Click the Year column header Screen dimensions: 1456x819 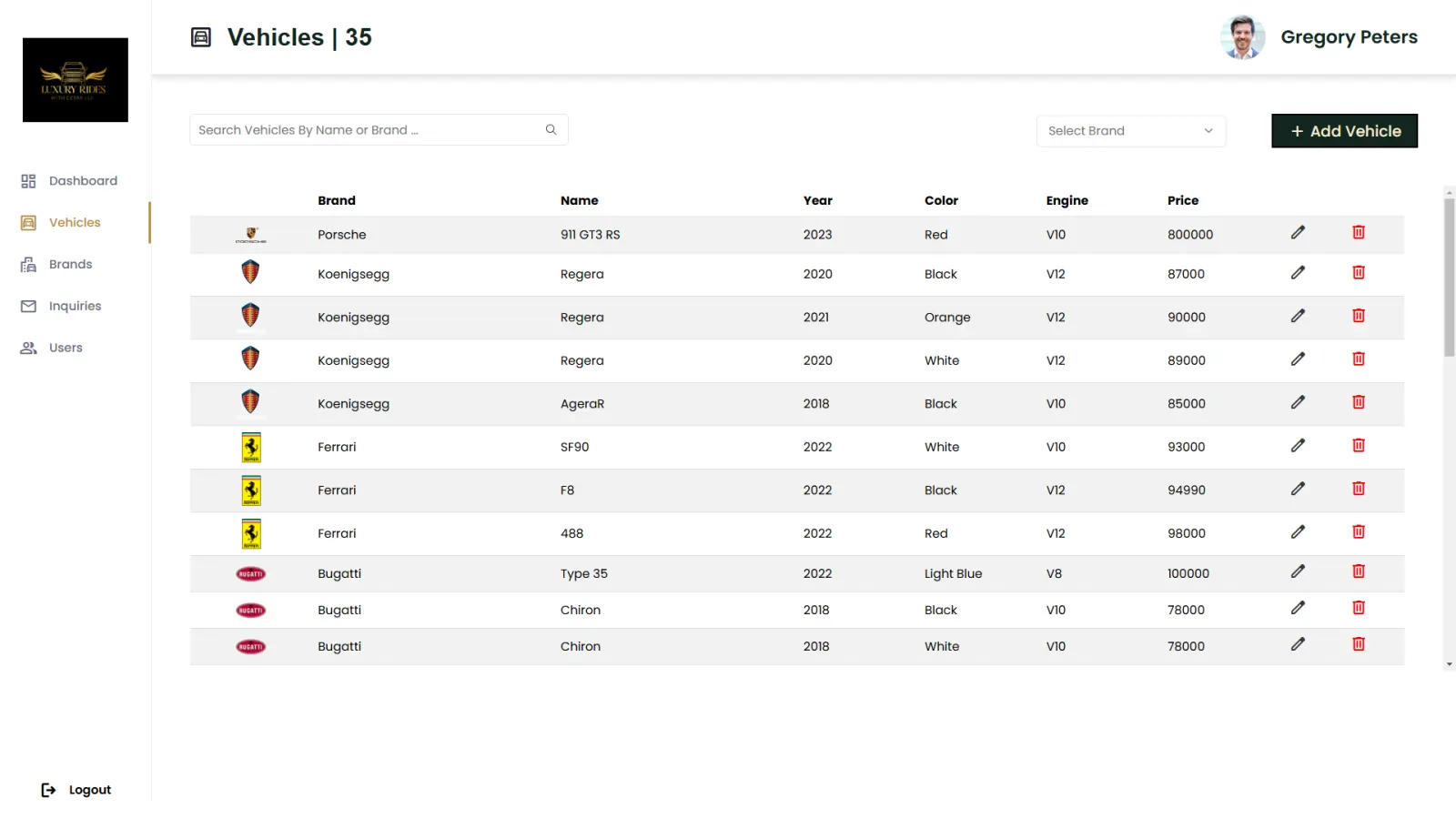[818, 200]
